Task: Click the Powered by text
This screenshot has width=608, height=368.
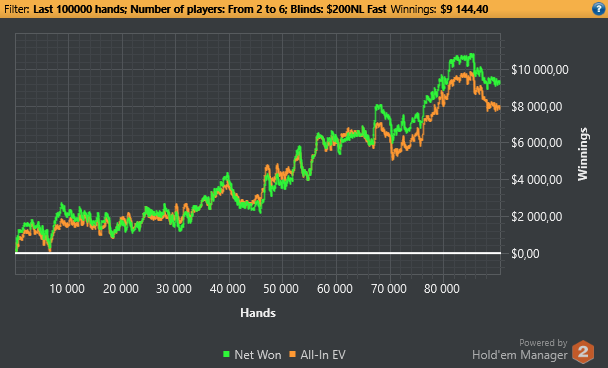Action: point(543,343)
